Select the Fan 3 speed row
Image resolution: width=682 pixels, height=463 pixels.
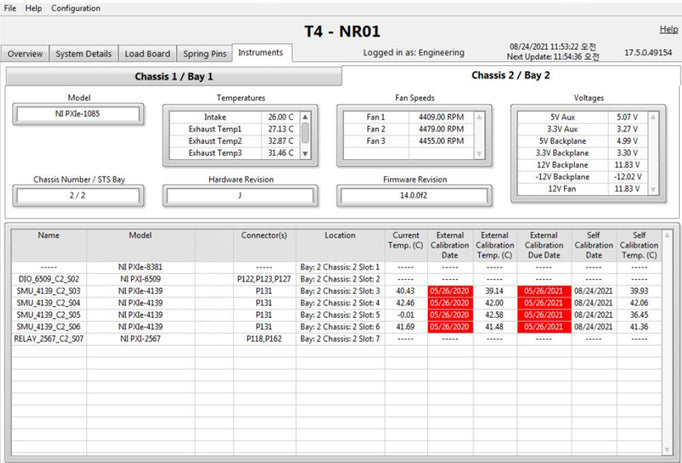click(408, 141)
